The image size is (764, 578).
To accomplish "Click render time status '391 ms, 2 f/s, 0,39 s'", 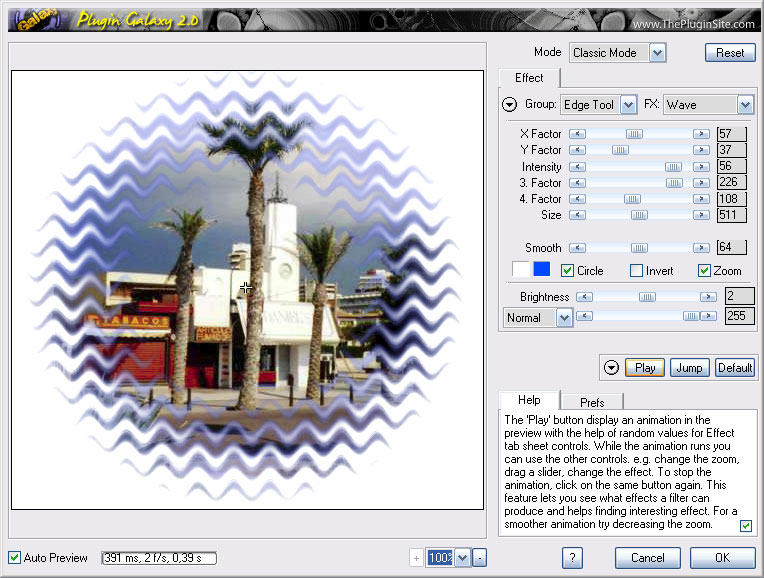I will [x=159, y=558].
